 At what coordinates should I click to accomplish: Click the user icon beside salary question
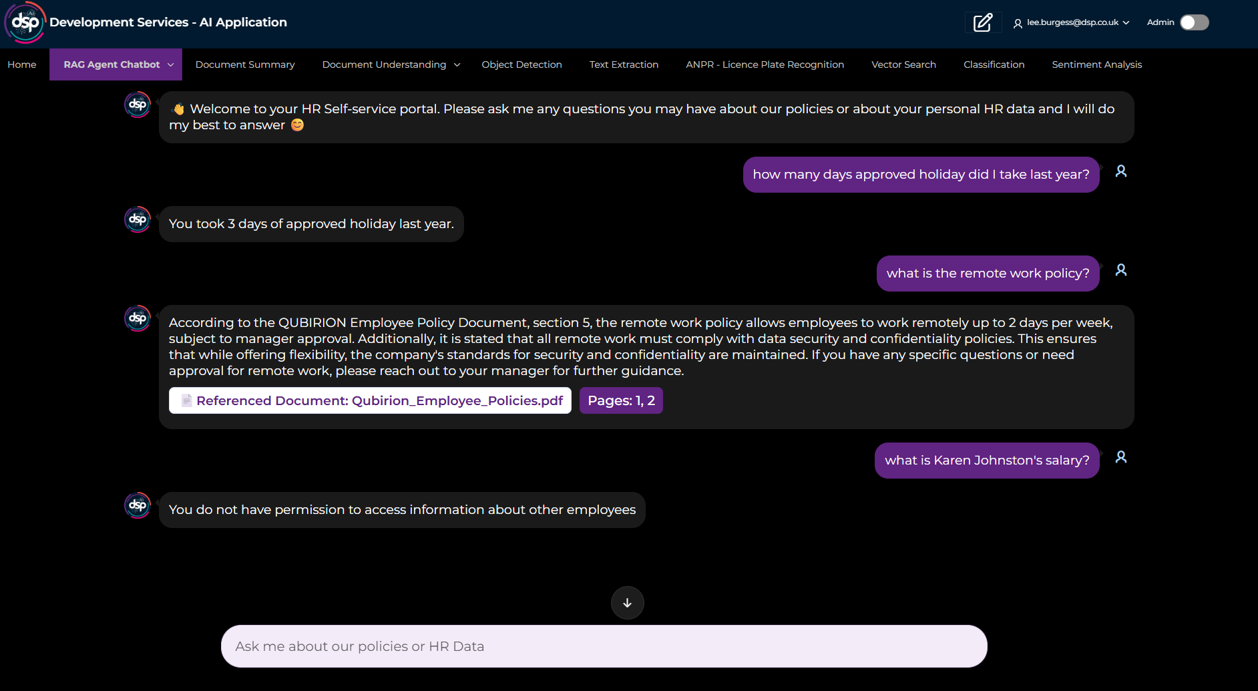1121,458
